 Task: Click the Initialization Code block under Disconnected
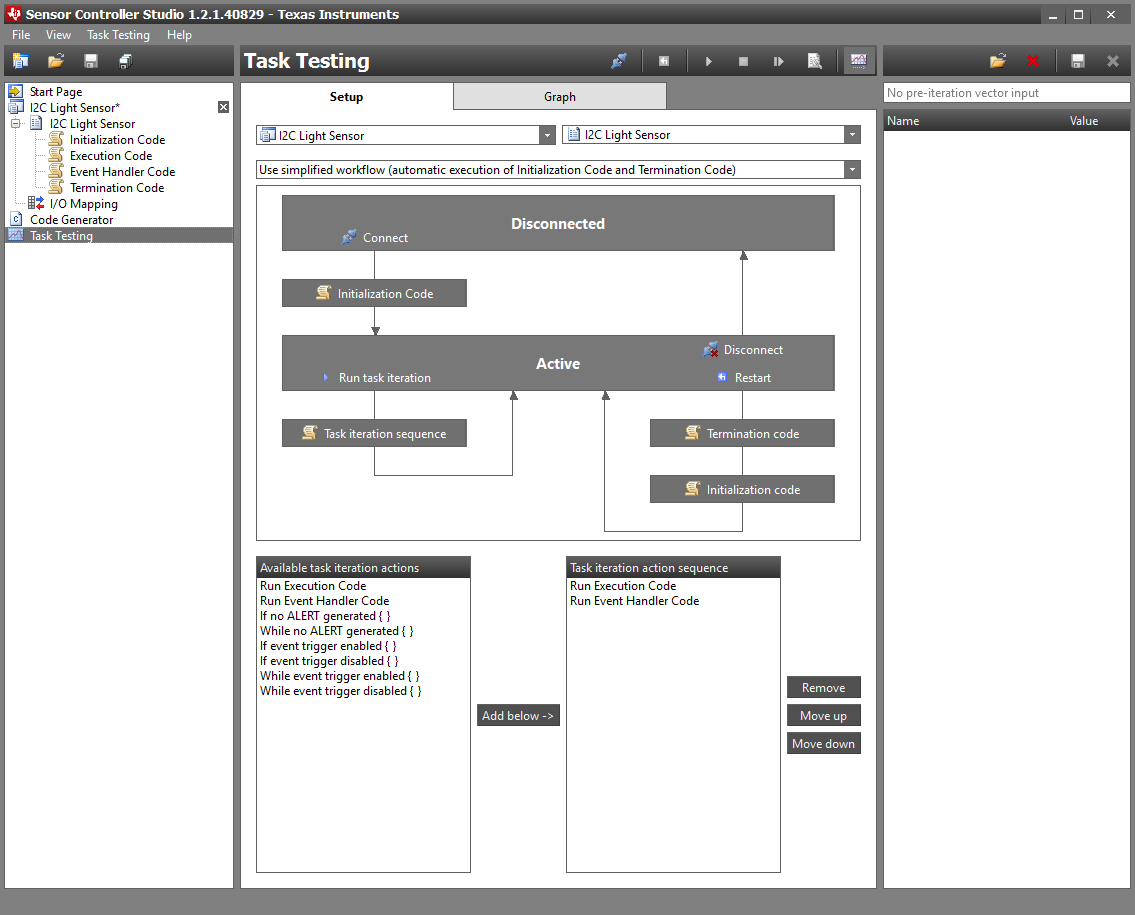[x=374, y=293]
